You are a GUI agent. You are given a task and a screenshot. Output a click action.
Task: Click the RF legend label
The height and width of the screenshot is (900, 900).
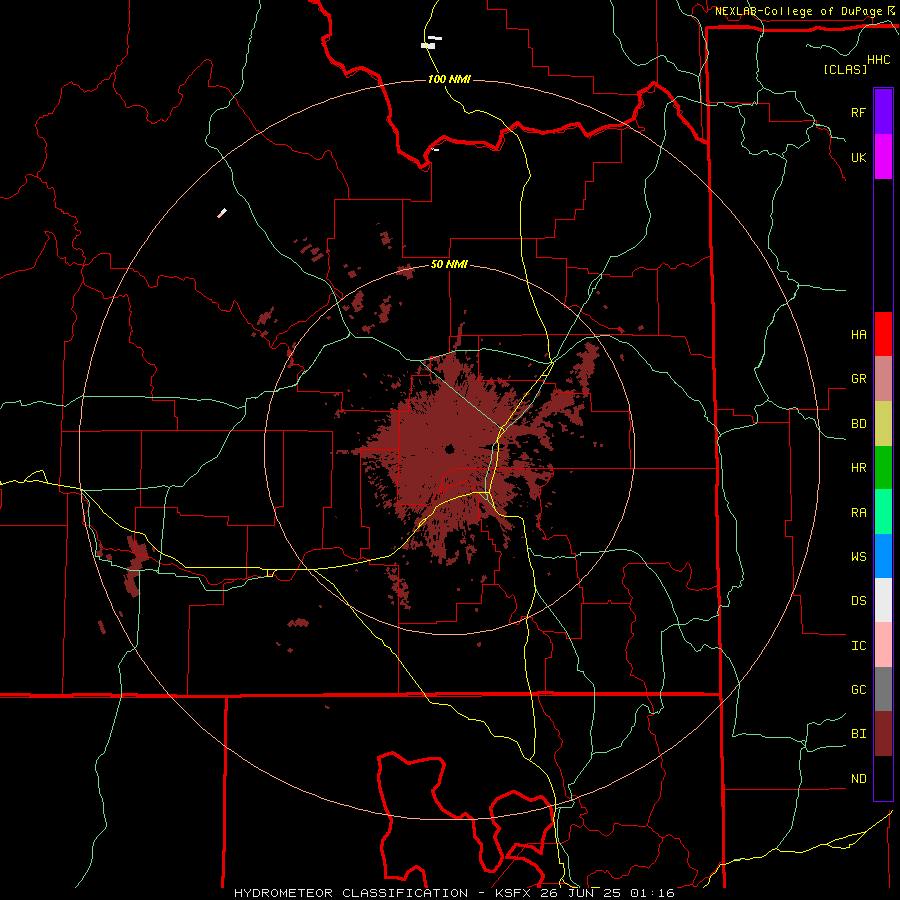(858, 112)
